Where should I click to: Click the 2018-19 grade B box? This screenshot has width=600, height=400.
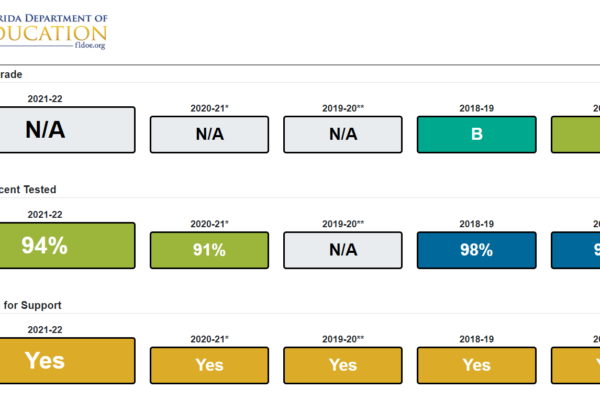pyautogui.click(x=476, y=134)
